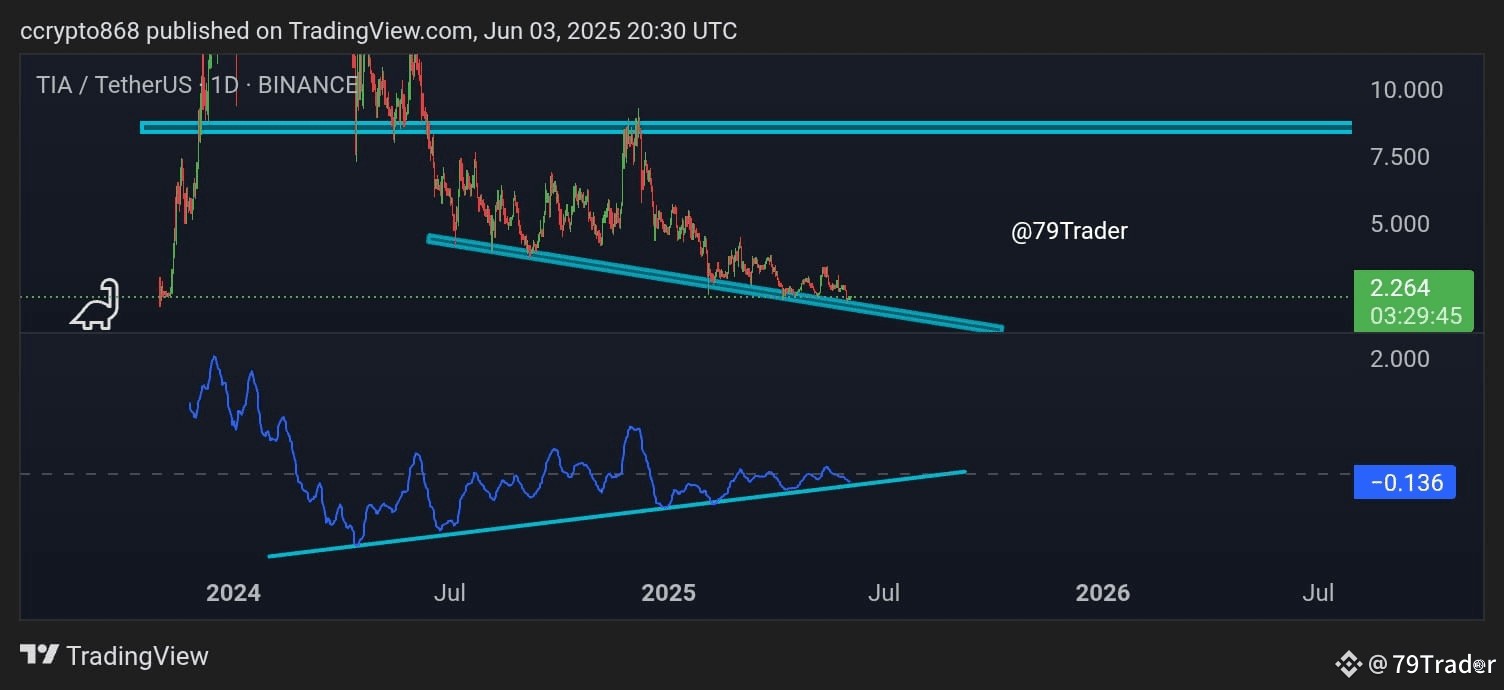The width and height of the screenshot is (1504, 690).
Task: Click the 2.000 indicator axis label
Action: 1399,359
